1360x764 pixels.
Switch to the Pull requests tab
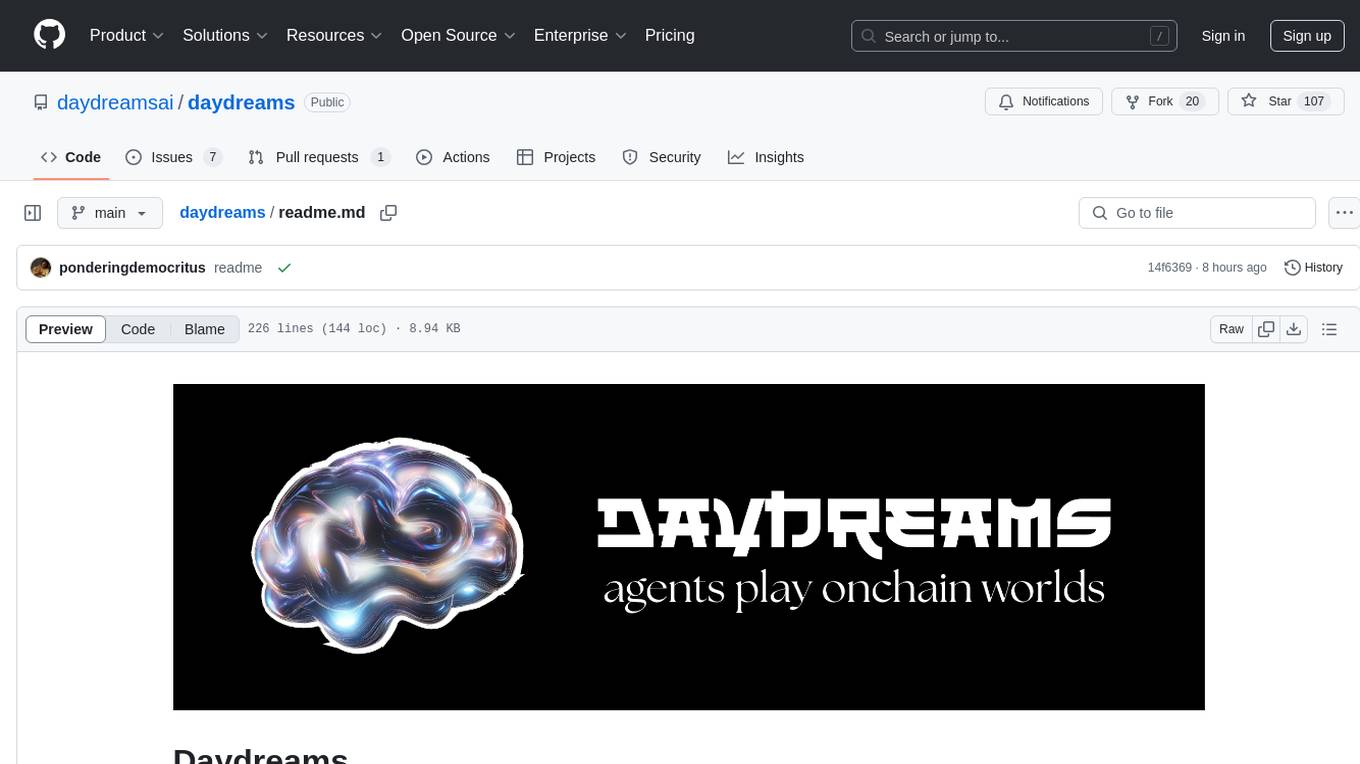pyautogui.click(x=318, y=157)
